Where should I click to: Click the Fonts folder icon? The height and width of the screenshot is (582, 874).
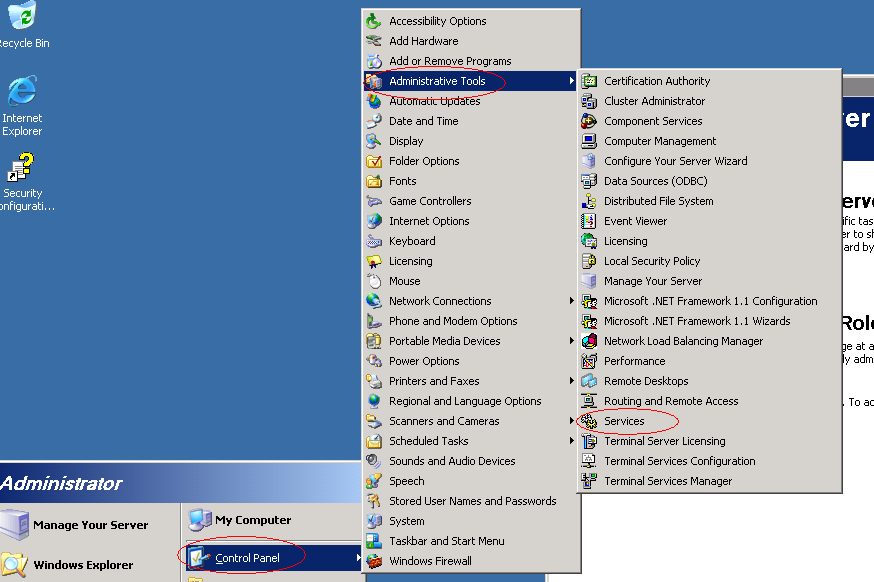[373, 181]
